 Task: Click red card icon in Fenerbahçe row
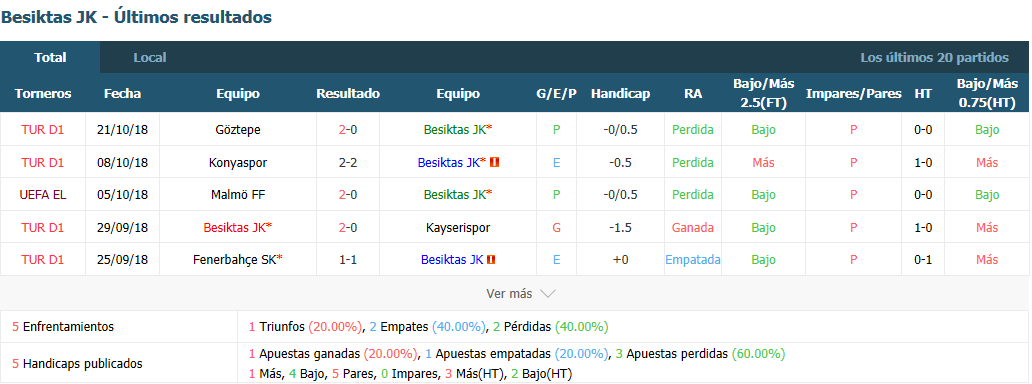click(x=490, y=260)
